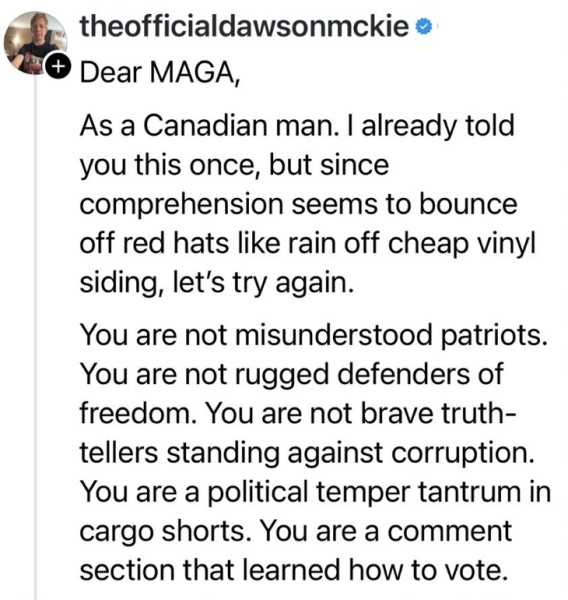The image size is (568, 600).
Task: Click 'you this once, but since' line
Action: point(234,166)
